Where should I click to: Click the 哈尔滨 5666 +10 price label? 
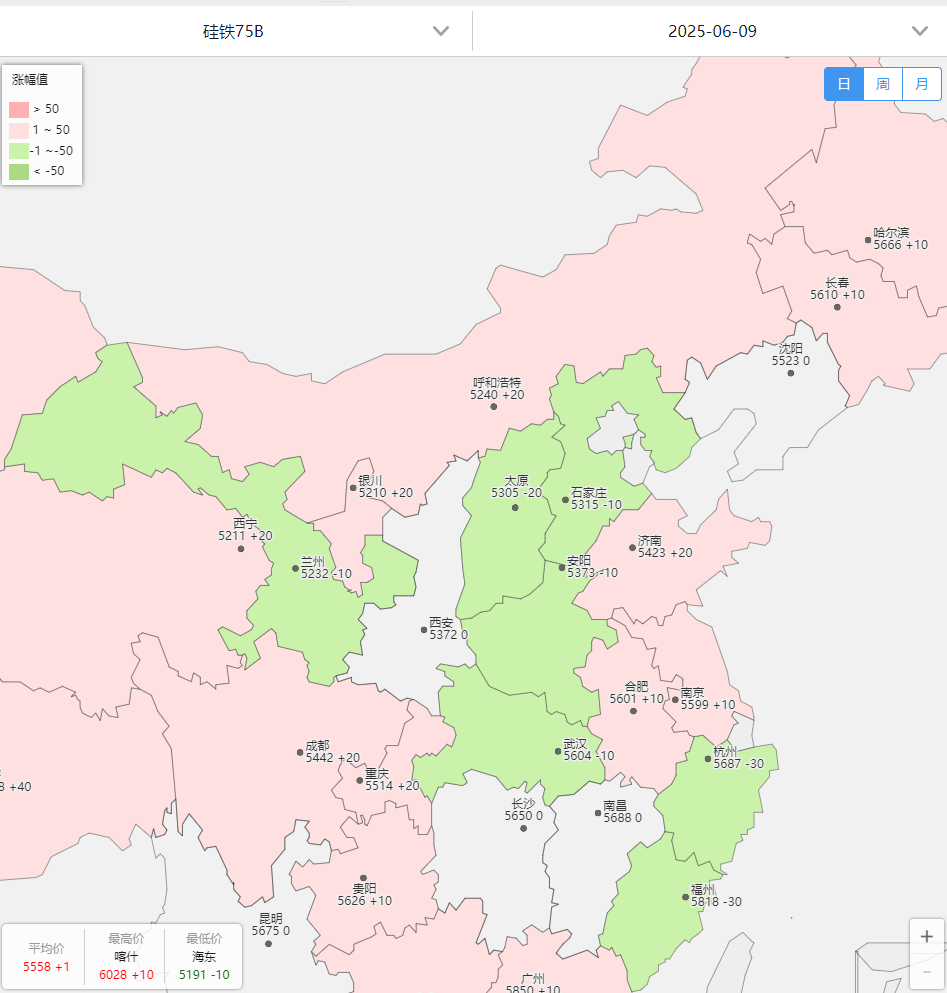tap(901, 239)
